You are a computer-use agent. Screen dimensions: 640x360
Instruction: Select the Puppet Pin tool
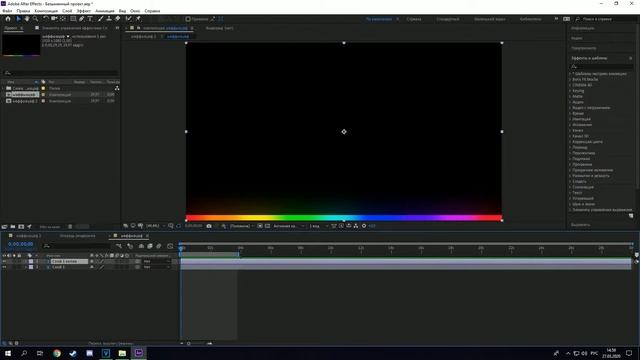pos(138,19)
